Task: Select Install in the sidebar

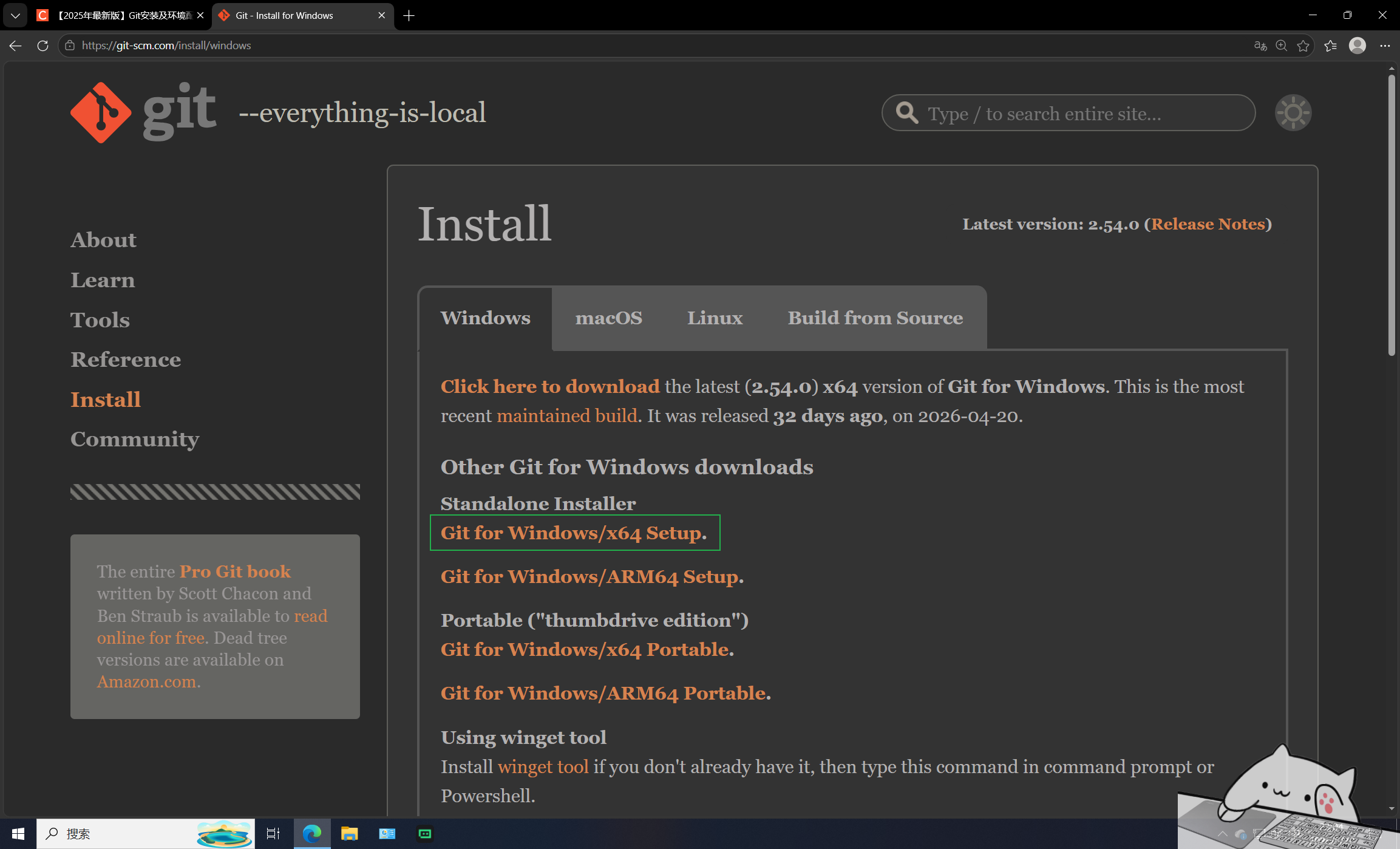Action: click(106, 400)
